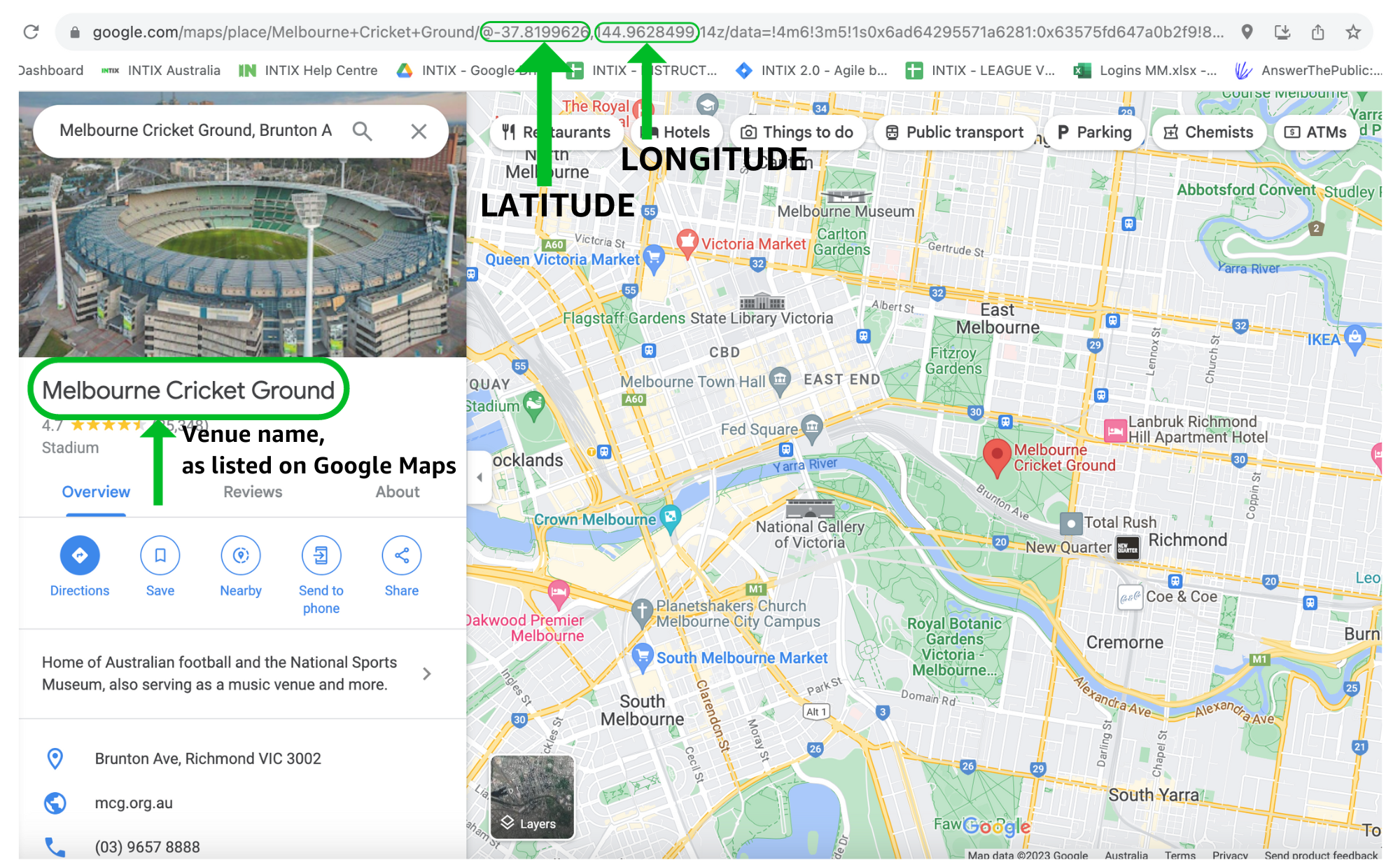Click the Oakwood Premier Melbourne hotel marker
The width and height of the screenshot is (1400, 867).
coord(558,593)
